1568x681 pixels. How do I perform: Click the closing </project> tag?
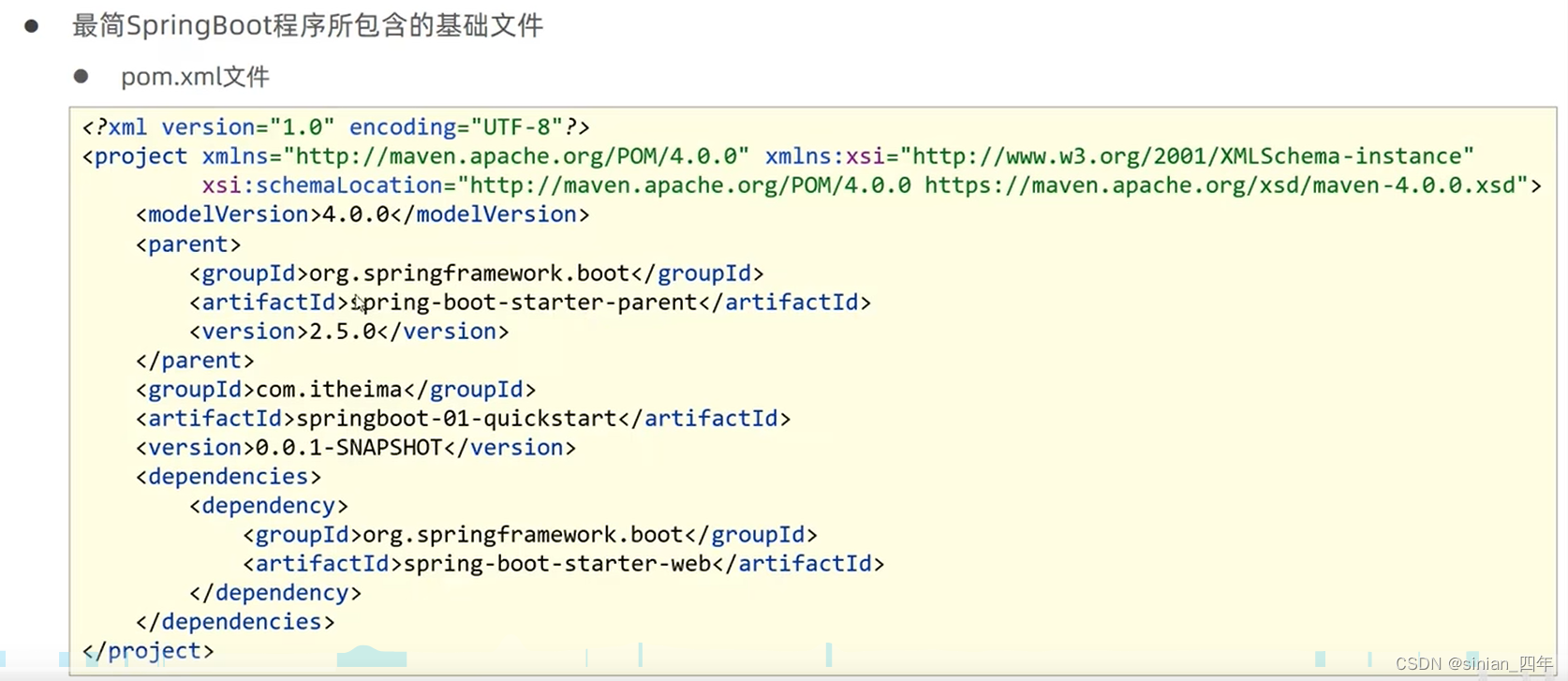pyautogui.click(x=148, y=651)
